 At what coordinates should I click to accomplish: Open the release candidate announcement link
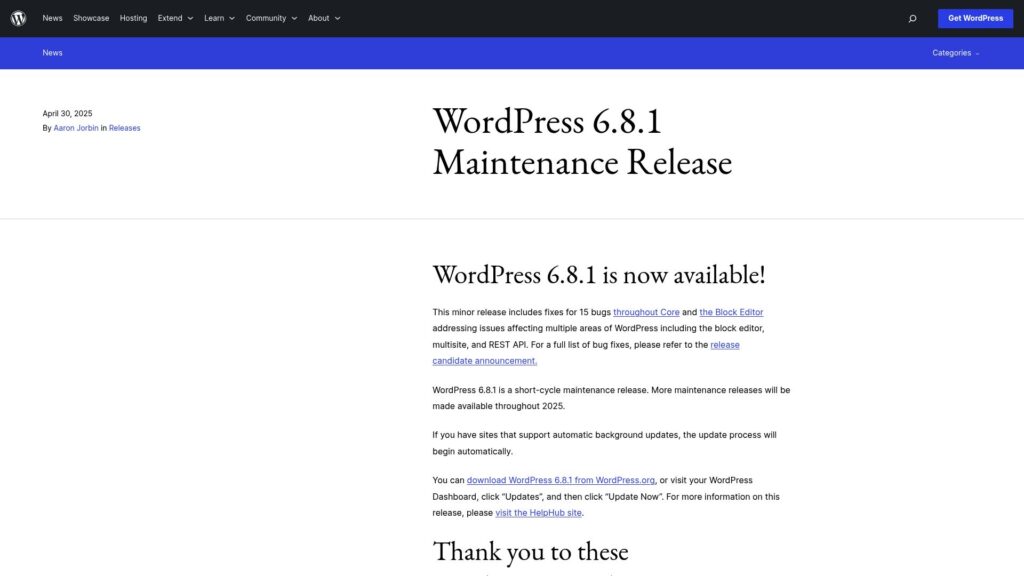point(586,353)
